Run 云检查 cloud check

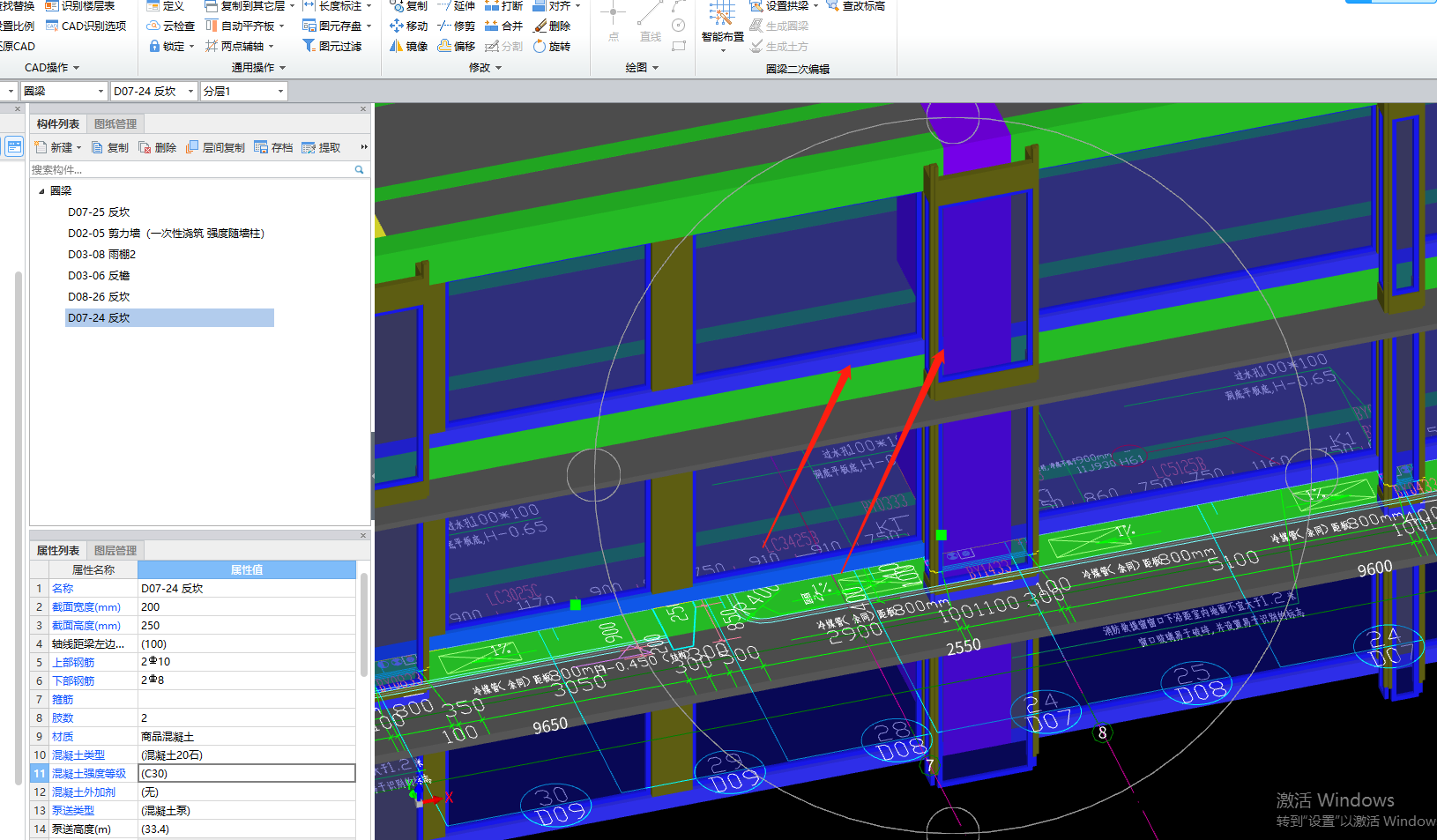[170, 26]
